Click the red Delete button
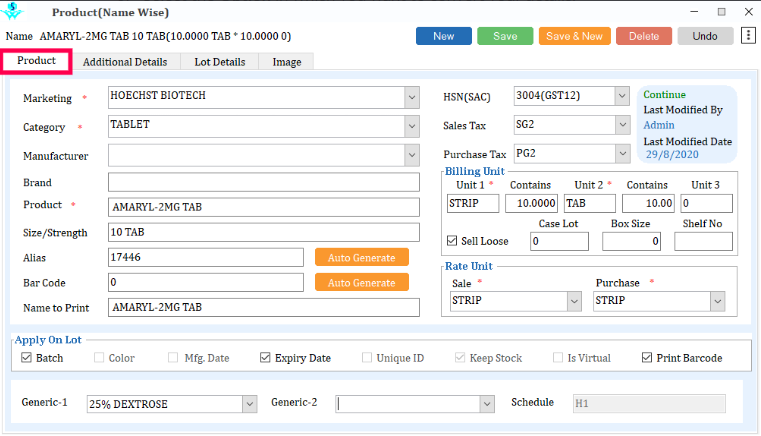The image size is (761, 436). coord(643,36)
